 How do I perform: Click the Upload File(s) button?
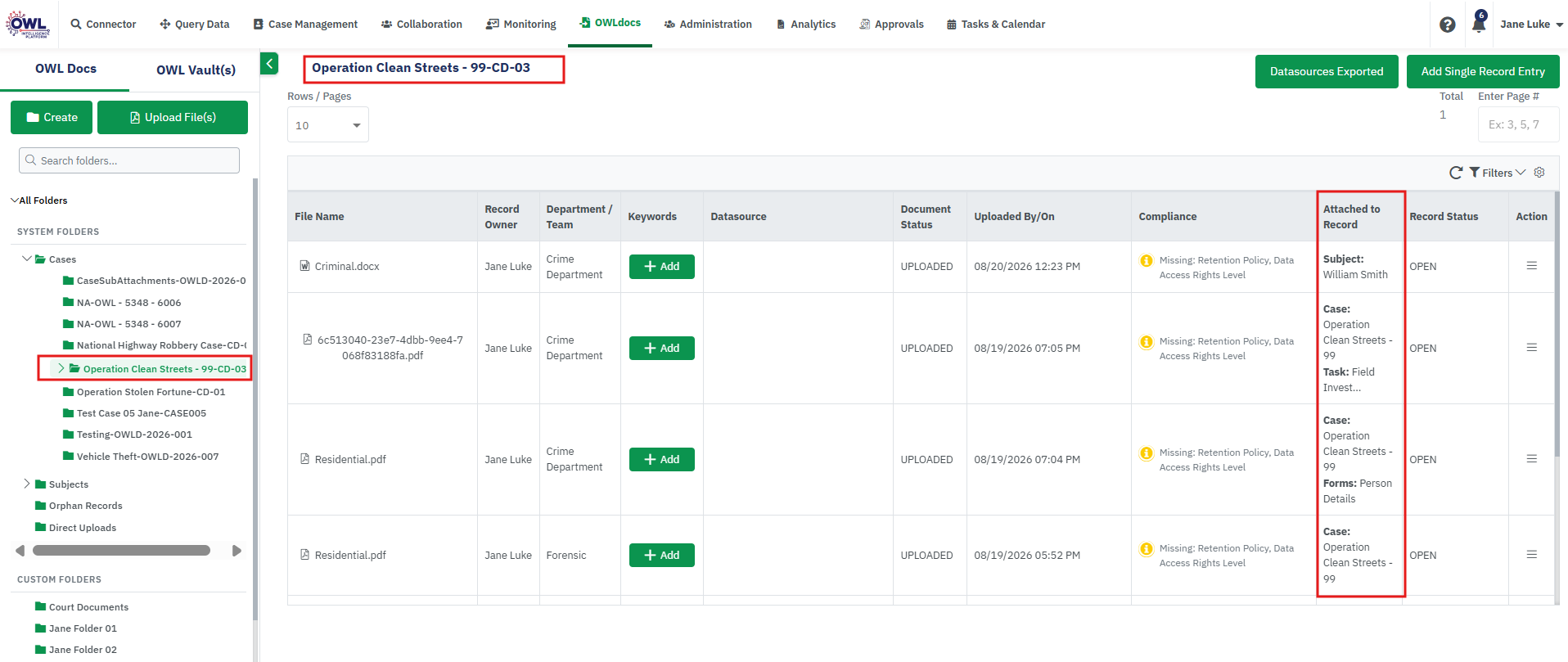coord(173,117)
